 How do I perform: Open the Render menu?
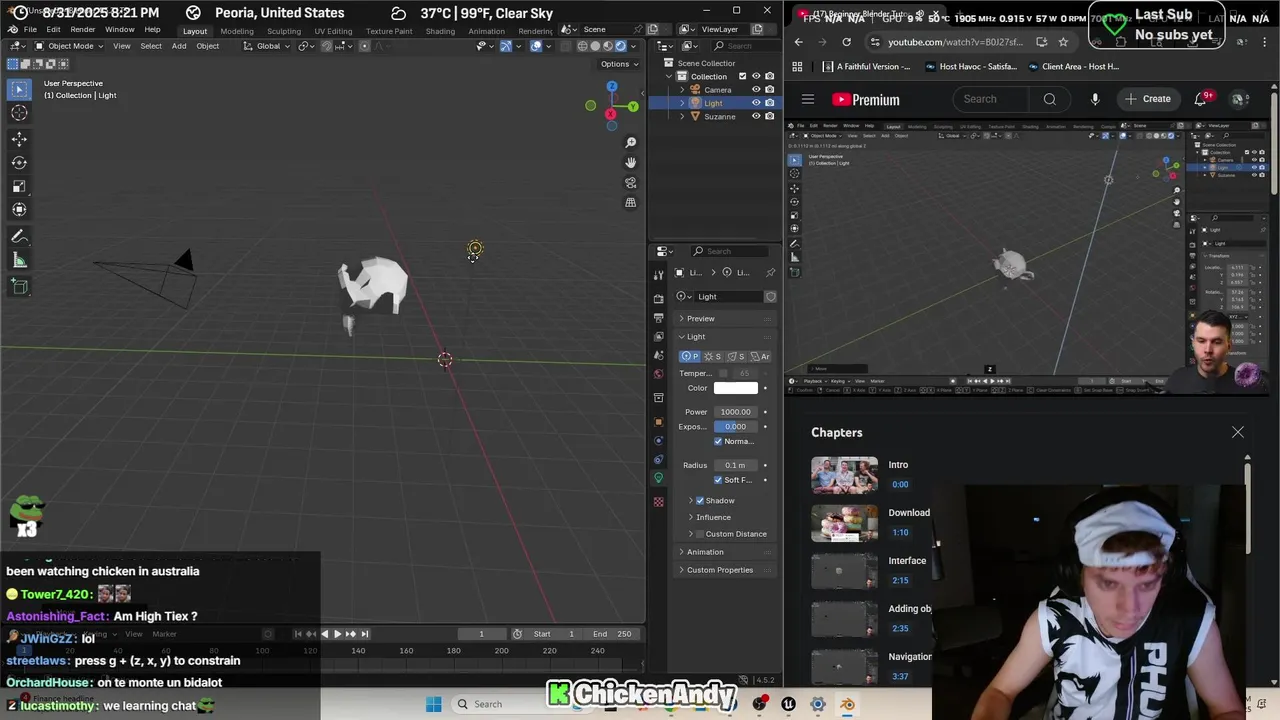click(83, 30)
